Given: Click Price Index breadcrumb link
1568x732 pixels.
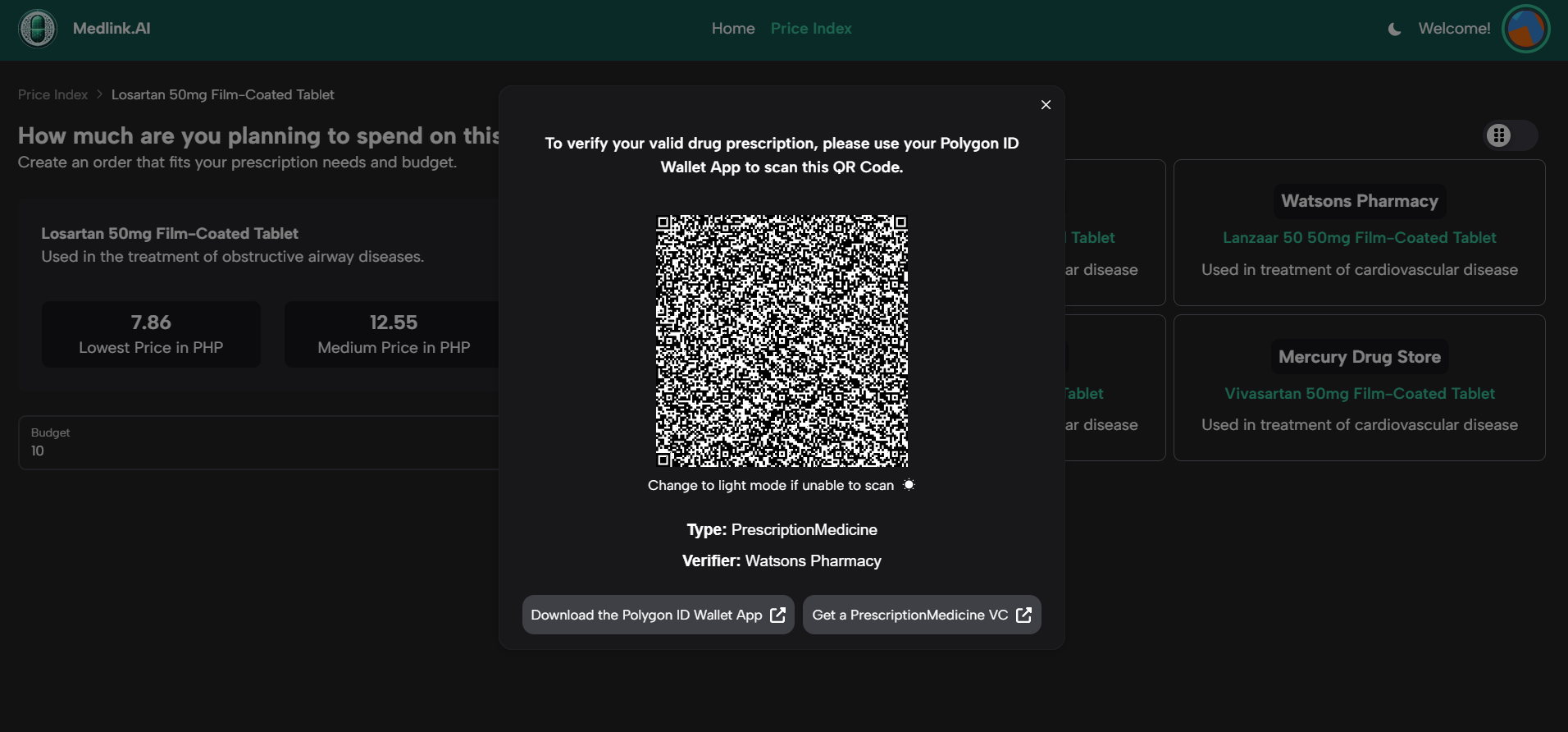Looking at the screenshot, I should 52,94.
